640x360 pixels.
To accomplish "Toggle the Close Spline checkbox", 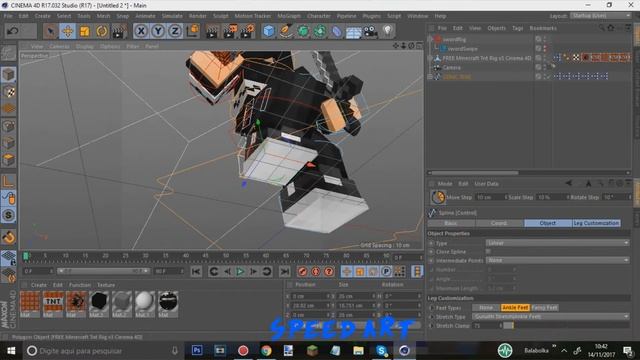I will pos(488,251).
